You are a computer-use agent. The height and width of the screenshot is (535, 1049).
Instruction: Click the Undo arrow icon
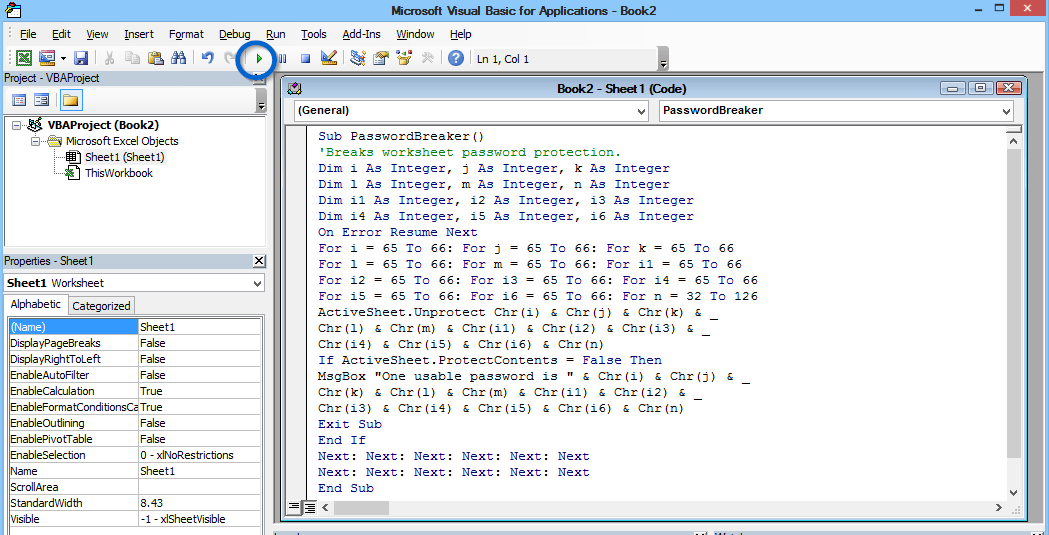coord(207,59)
